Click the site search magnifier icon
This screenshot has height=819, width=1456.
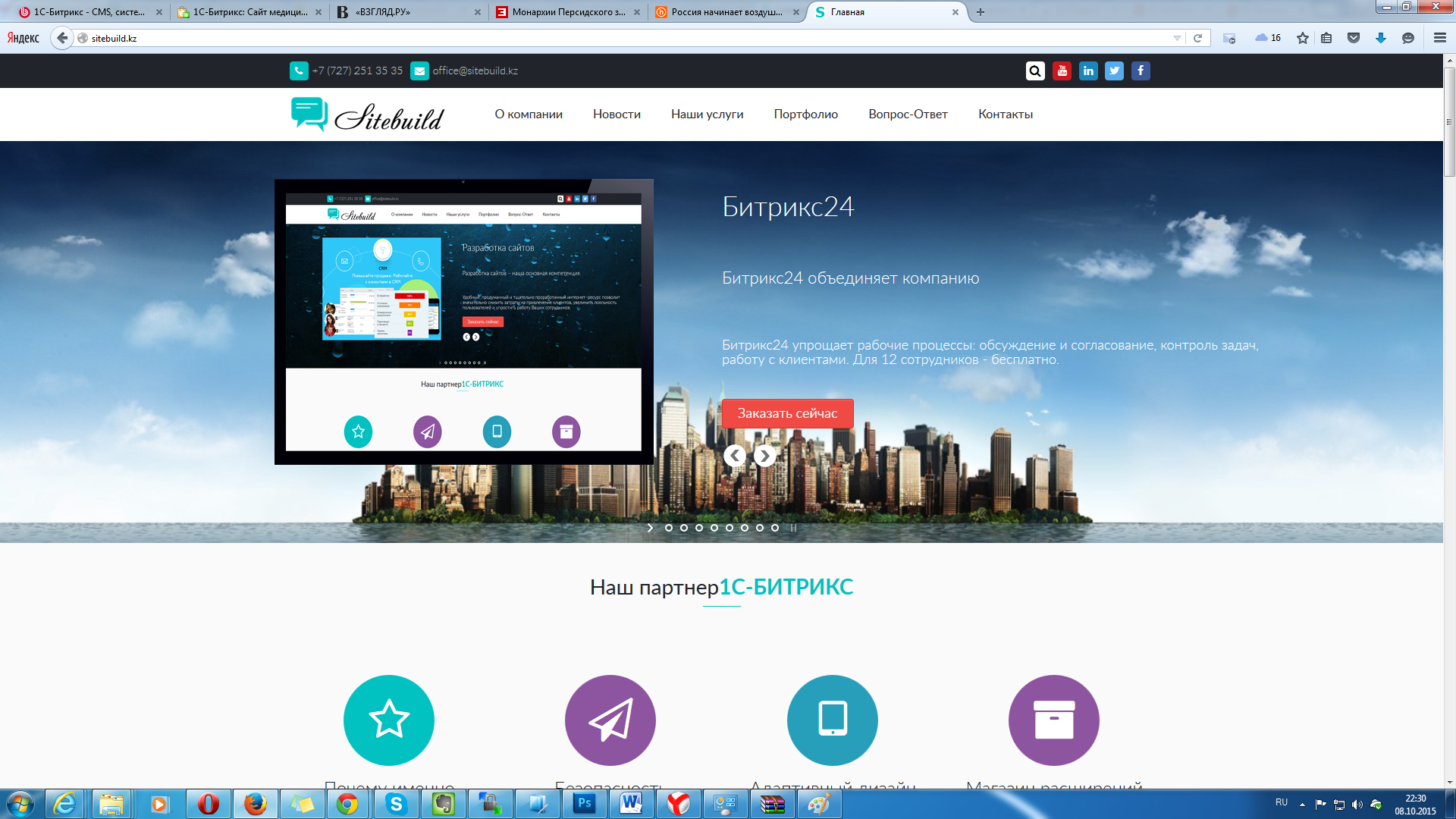(1035, 71)
